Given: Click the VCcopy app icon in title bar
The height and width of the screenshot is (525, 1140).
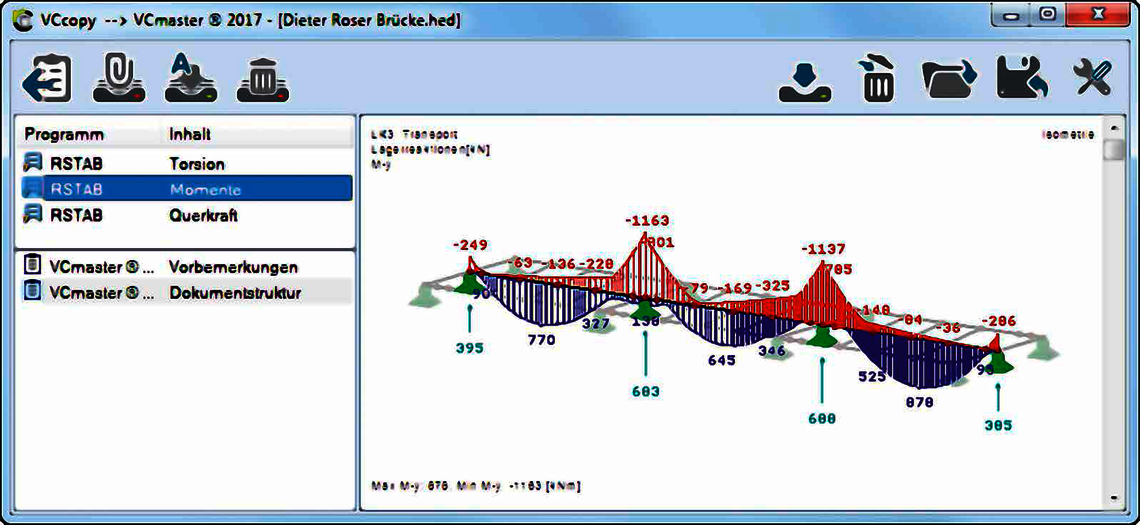Looking at the screenshot, I should pyautogui.click(x=23, y=20).
